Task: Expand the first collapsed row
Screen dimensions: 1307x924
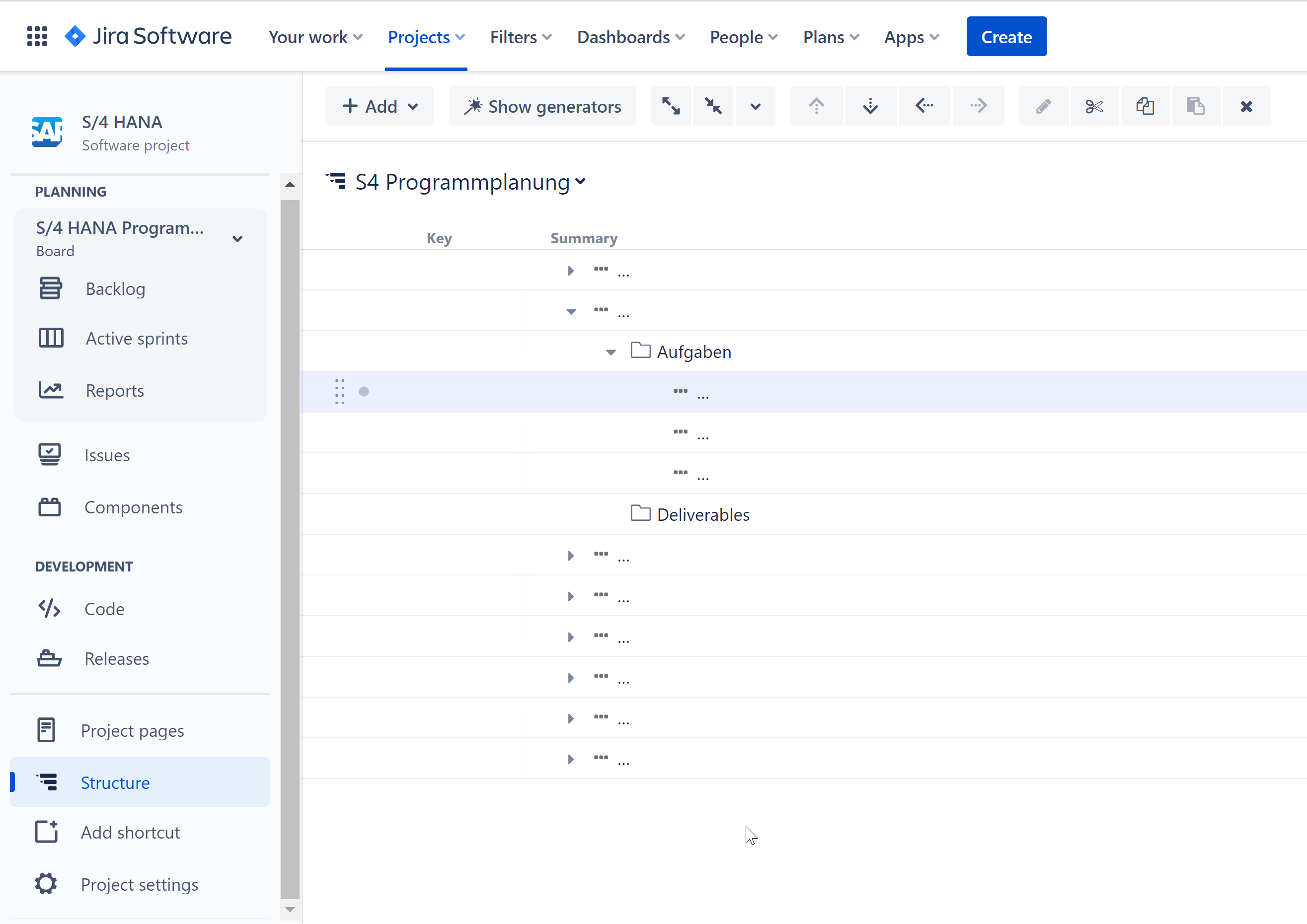Action: [570, 271]
